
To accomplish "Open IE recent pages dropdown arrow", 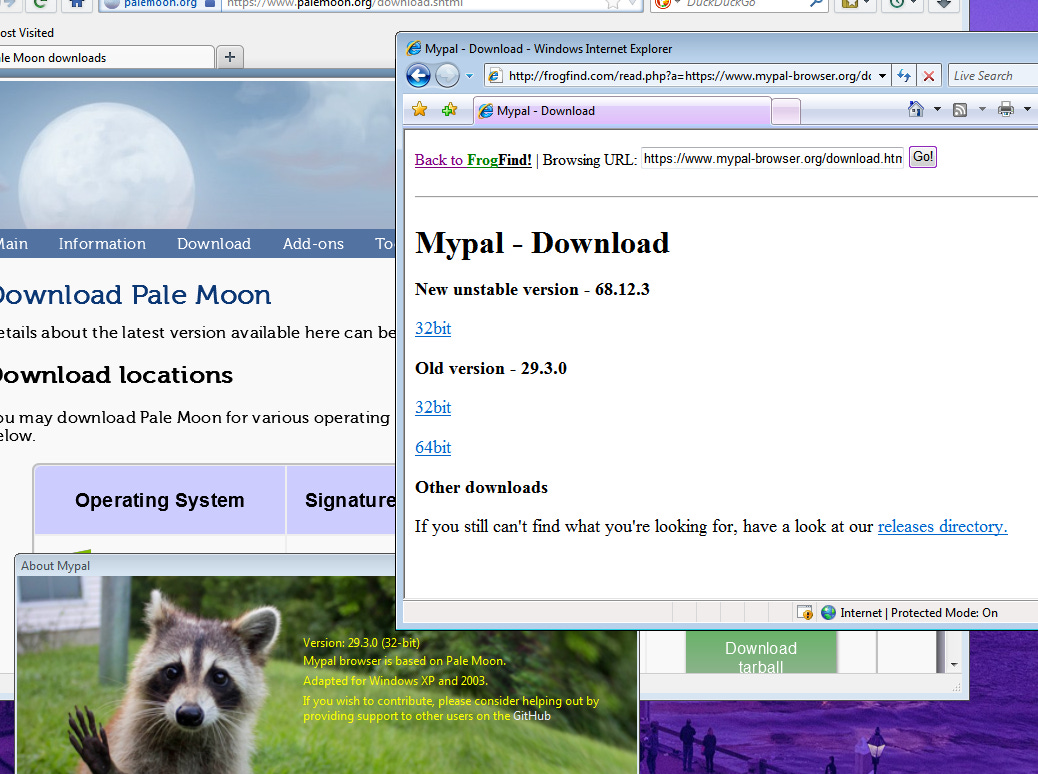I will [469, 76].
